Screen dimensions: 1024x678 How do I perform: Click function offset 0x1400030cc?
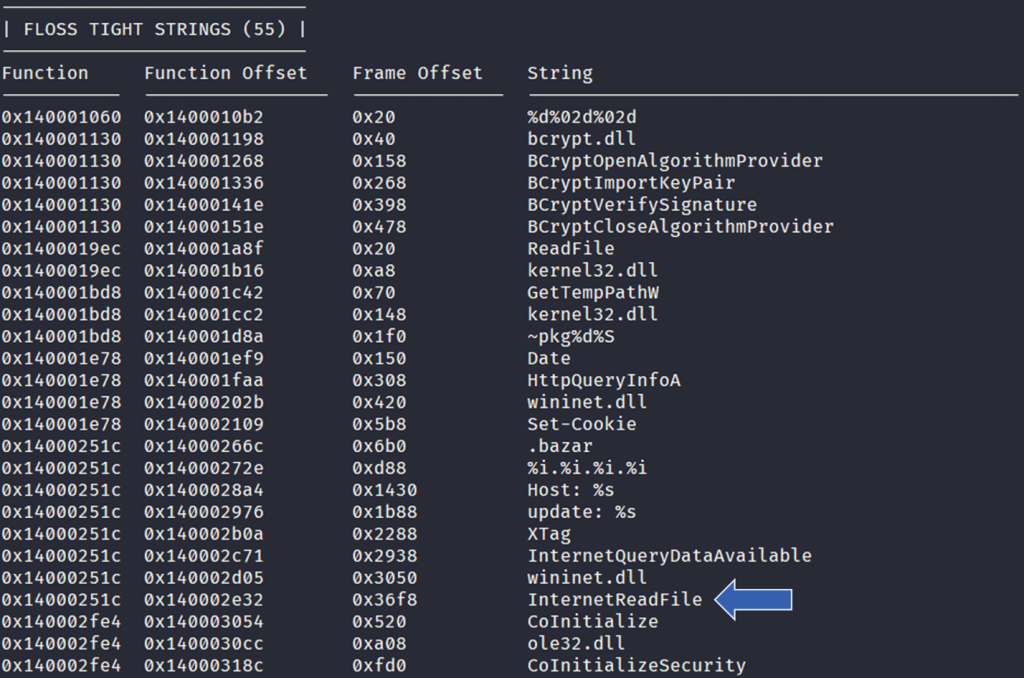coord(204,643)
